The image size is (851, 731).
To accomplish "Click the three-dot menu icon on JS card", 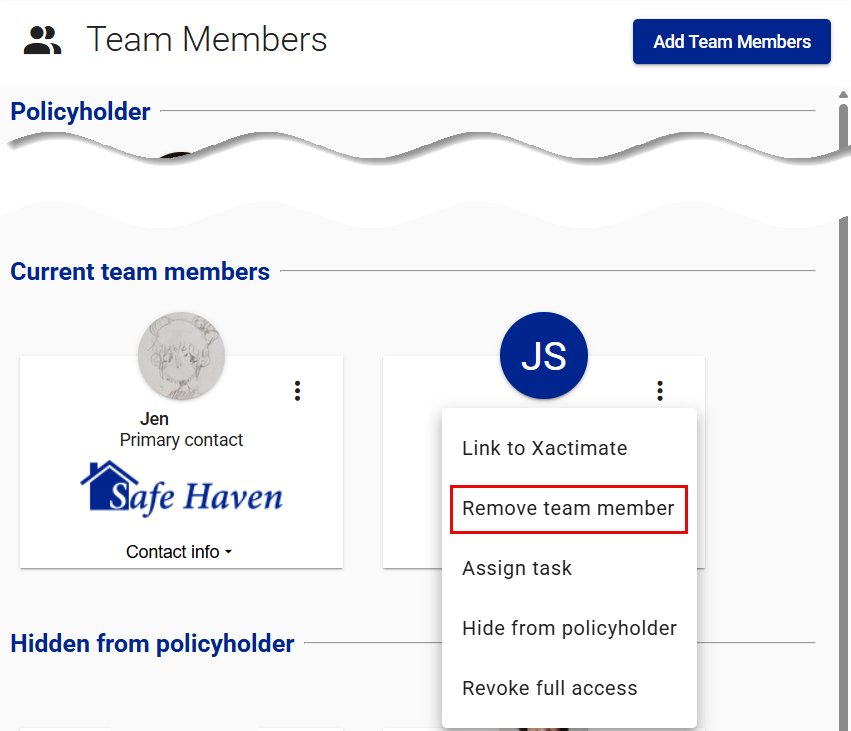I will 659,391.
